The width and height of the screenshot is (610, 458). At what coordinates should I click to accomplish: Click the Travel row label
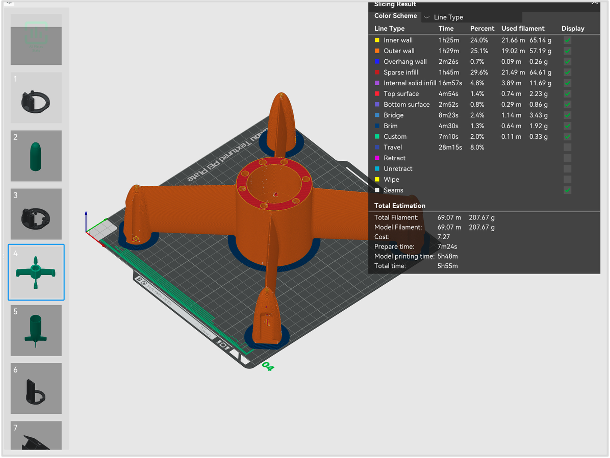pyautogui.click(x=393, y=147)
